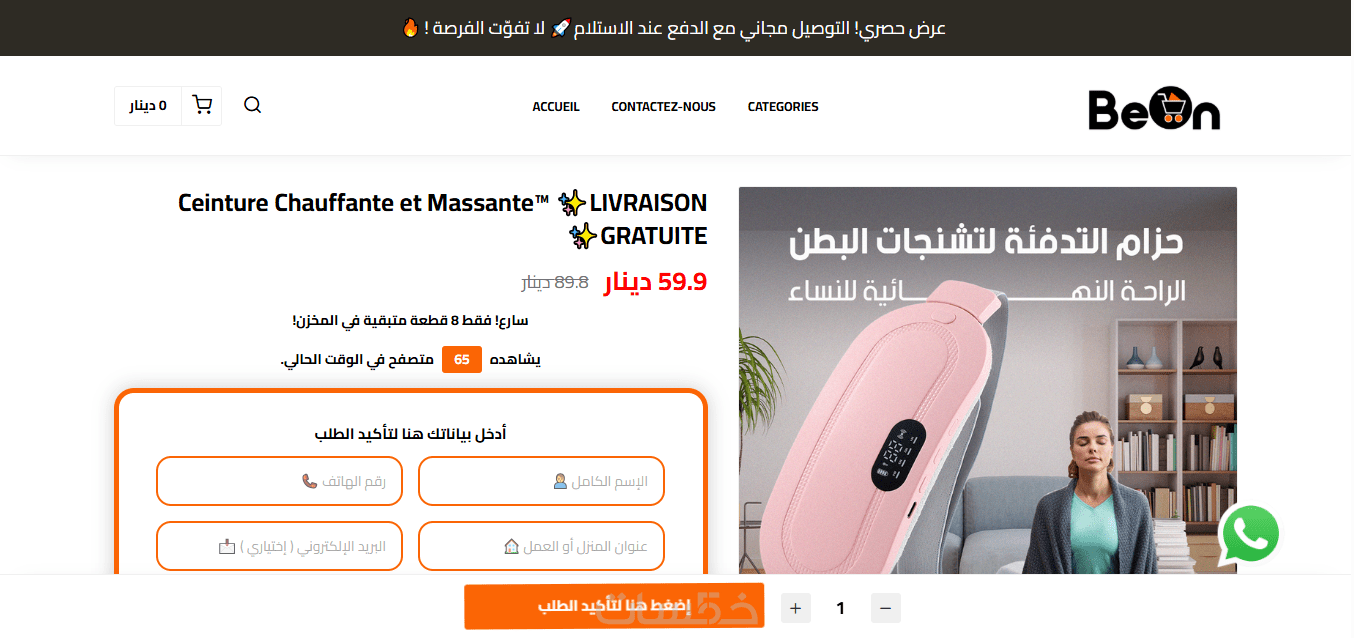Open WhatsApp chat floating icon
Screen dimensions: 1354x638
(x=1250, y=534)
